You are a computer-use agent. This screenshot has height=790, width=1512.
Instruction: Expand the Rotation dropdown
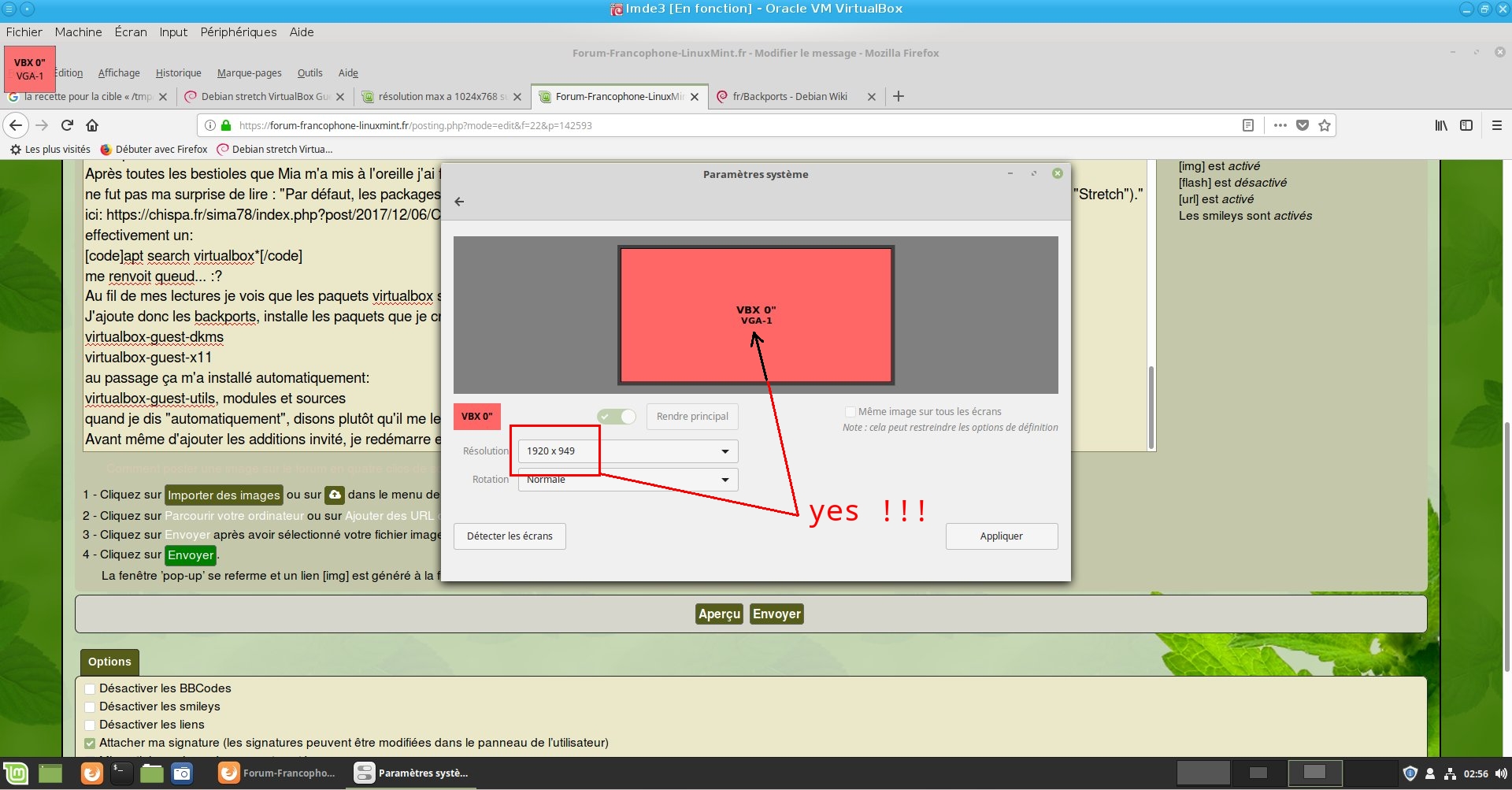point(628,480)
